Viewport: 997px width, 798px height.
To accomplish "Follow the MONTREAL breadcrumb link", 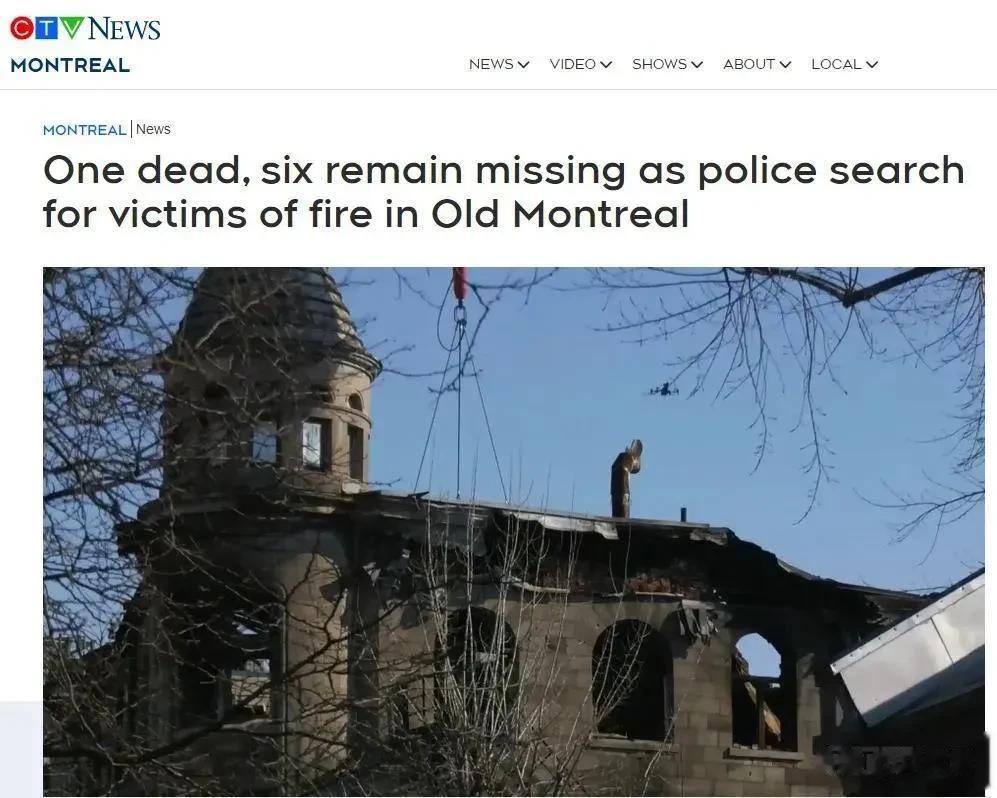I will click(x=85, y=130).
